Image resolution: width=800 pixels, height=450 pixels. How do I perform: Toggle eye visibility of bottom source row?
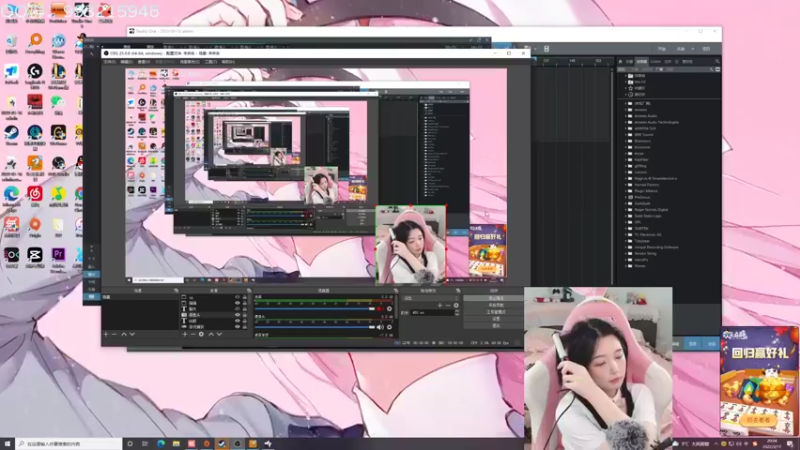237,327
